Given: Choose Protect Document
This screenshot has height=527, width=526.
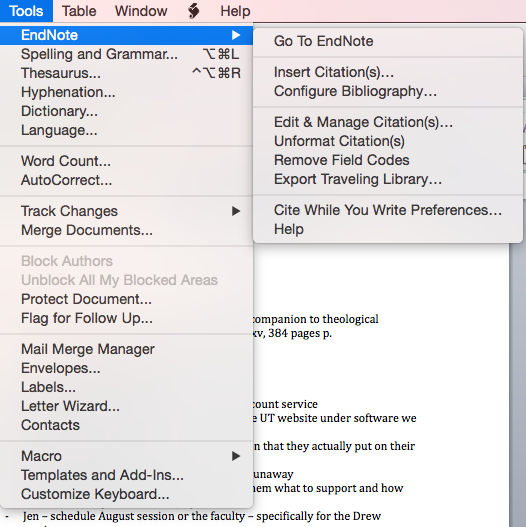Looking at the screenshot, I should pos(126,299).
